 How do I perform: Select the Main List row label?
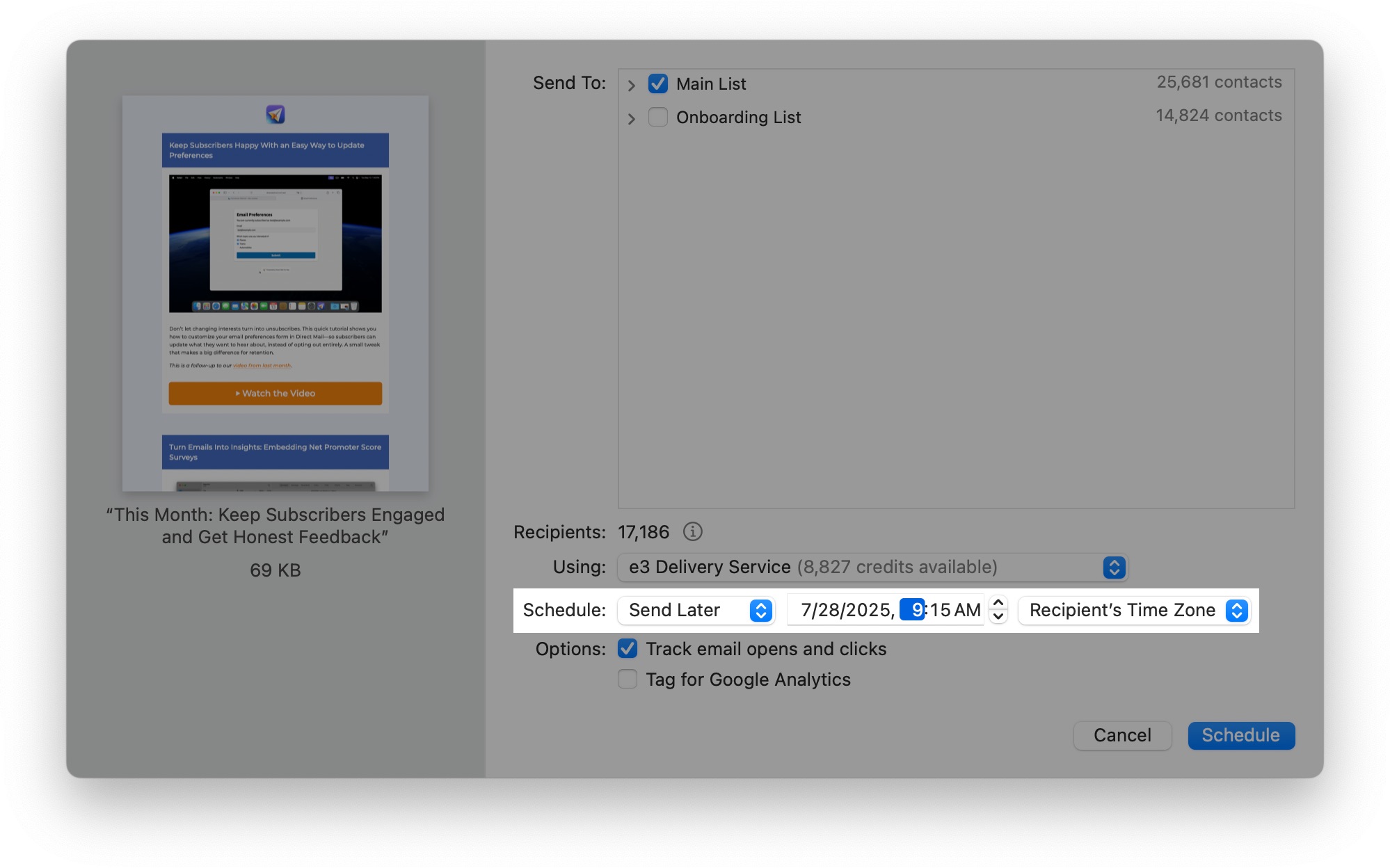pos(711,84)
